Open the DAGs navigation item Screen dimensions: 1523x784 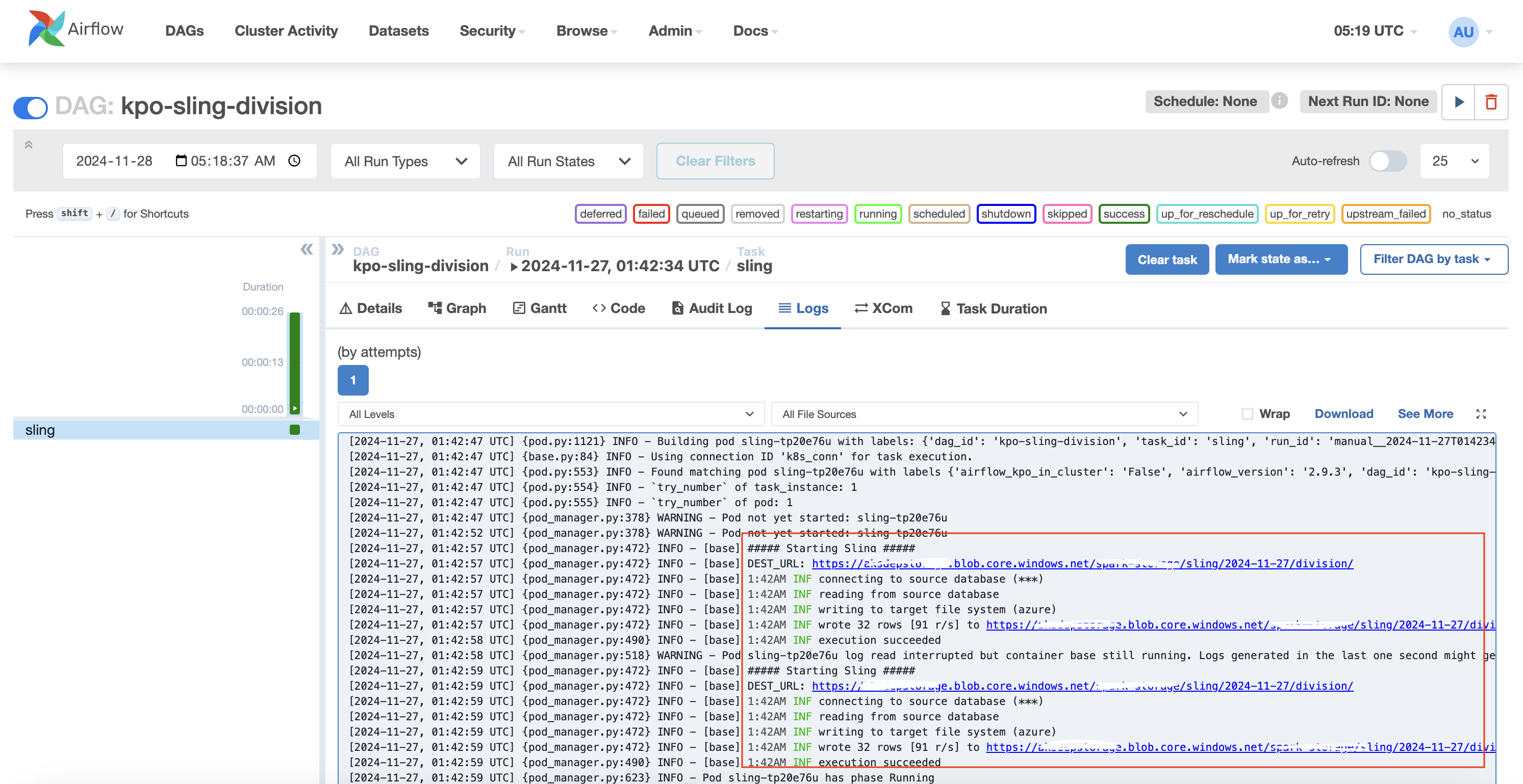pos(185,31)
